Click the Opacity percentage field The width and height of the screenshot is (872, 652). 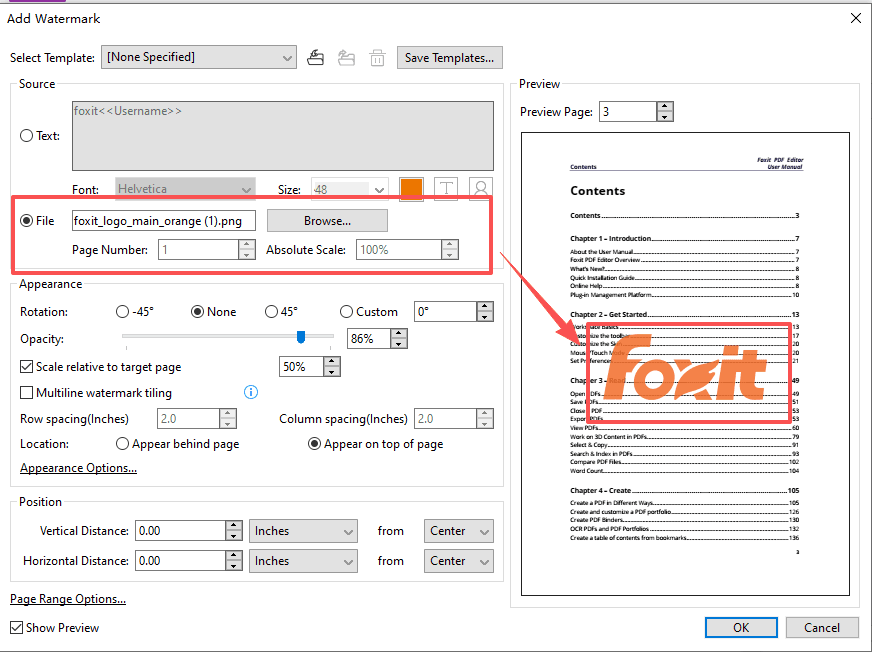[369, 338]
